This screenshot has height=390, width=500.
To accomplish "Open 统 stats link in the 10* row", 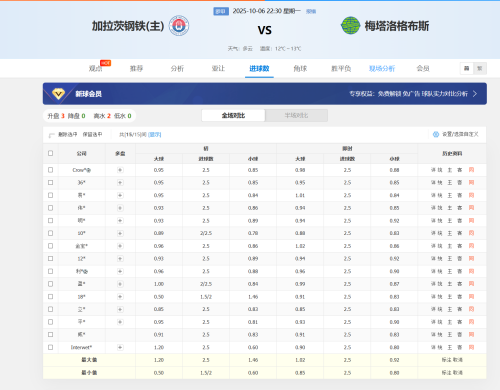I will coord(440,233).
